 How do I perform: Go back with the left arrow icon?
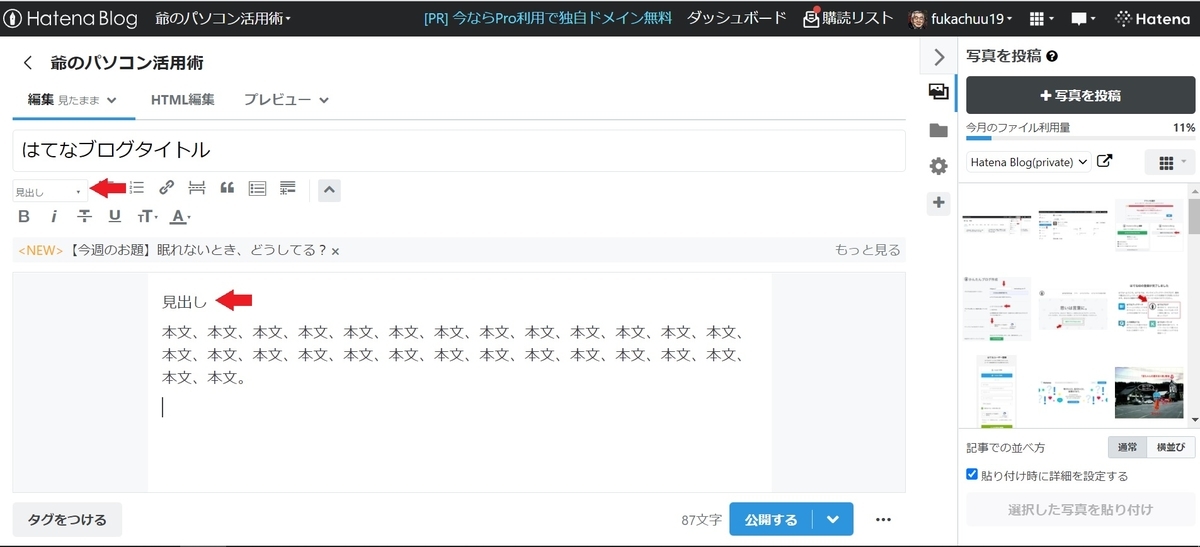(x=28, y=63)
